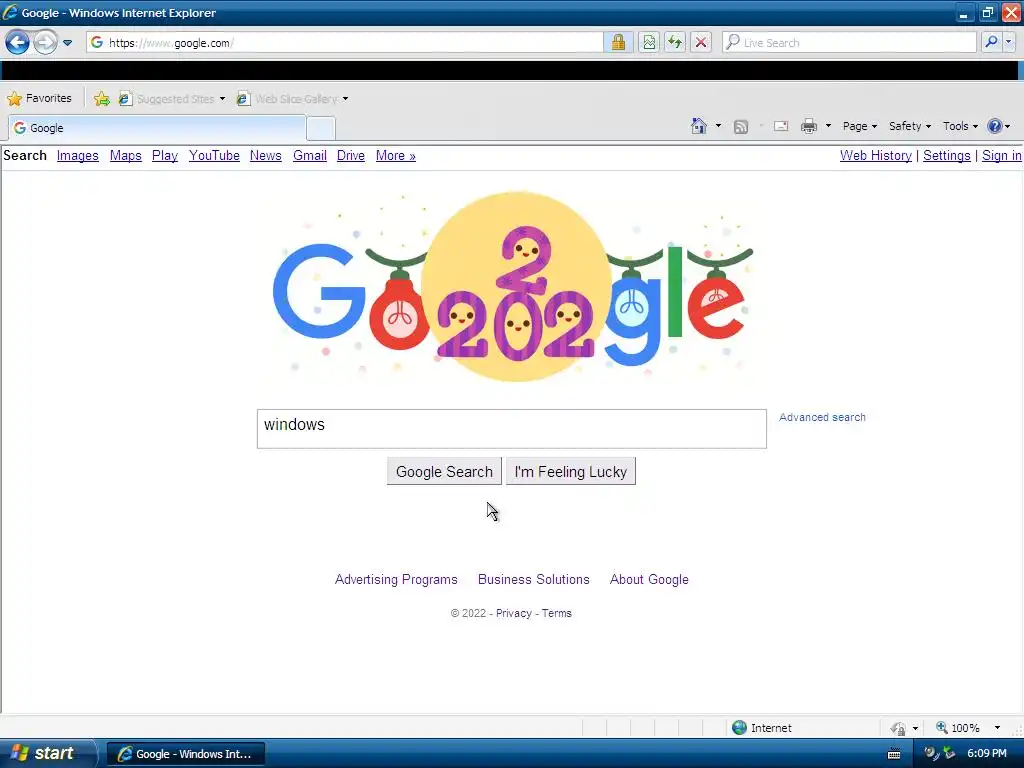Click the search field containing windows
Screen dimensions: 1024x768
click(x=511, y=429)
